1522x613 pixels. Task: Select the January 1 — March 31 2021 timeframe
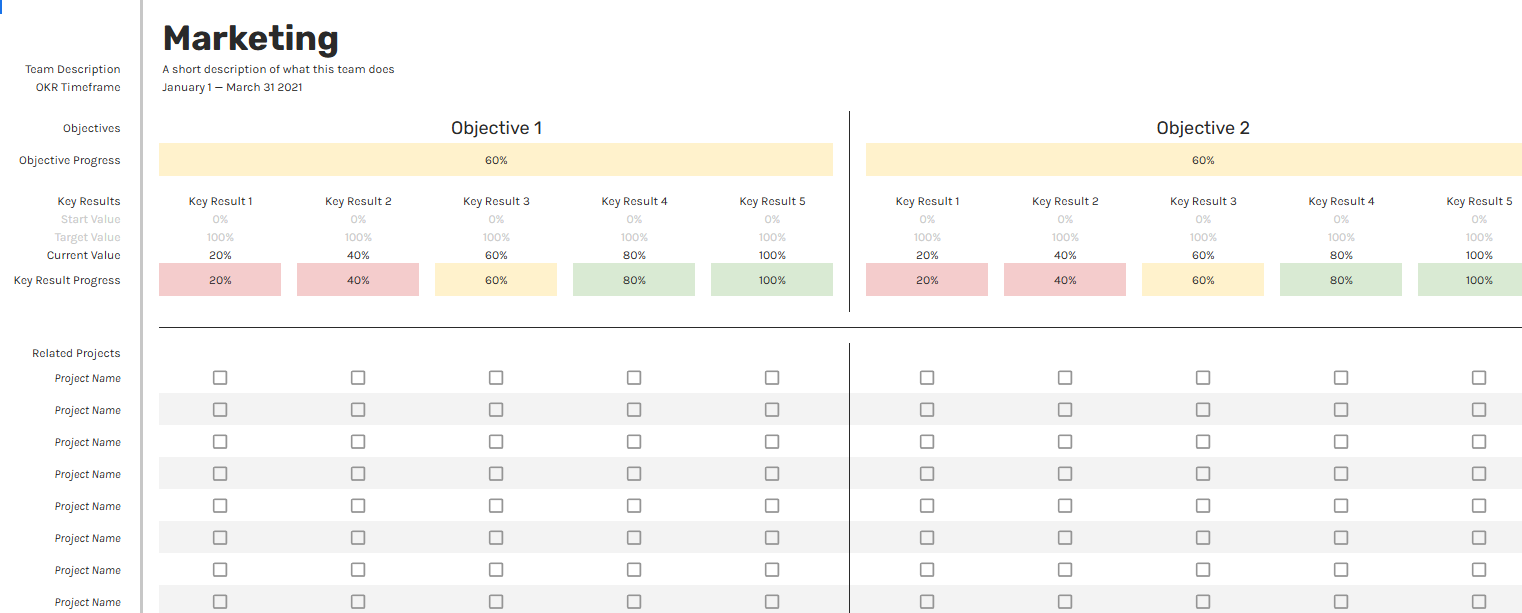coord(232,87)
